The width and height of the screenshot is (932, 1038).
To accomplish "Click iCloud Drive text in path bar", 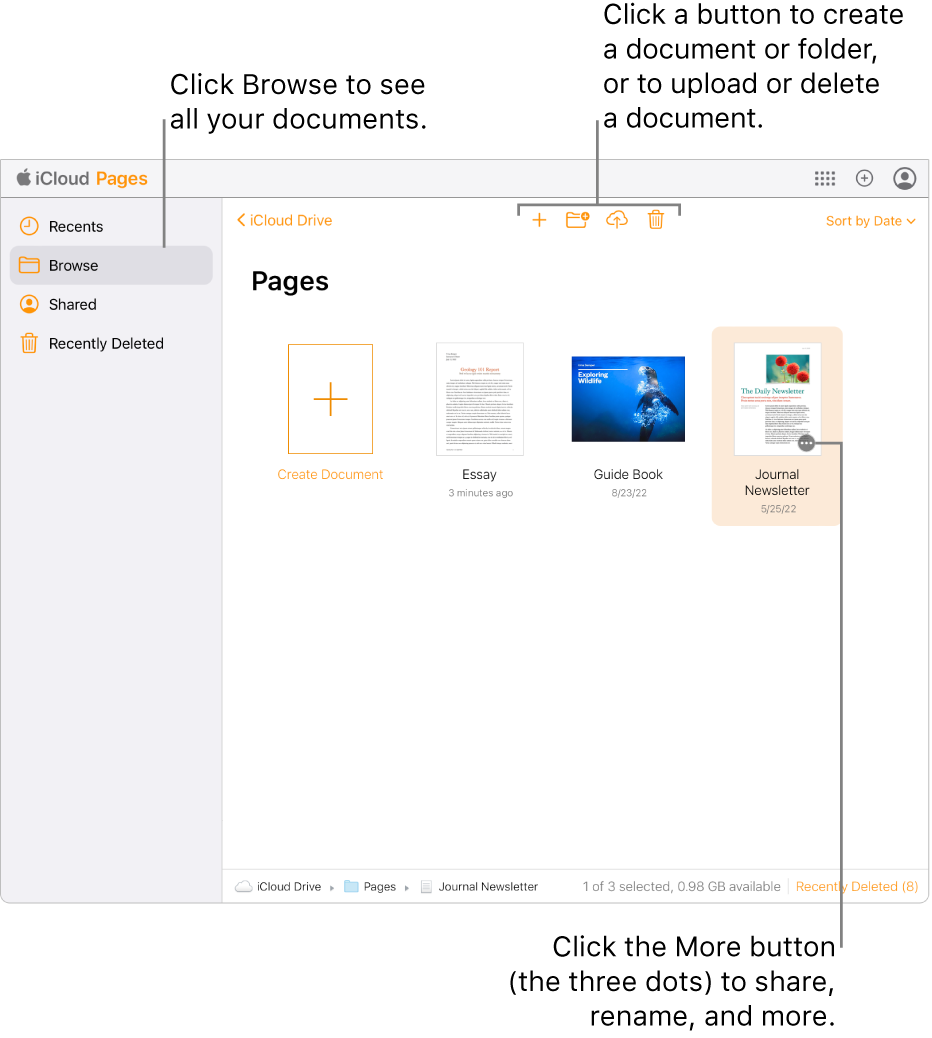I will coord(289,886).
